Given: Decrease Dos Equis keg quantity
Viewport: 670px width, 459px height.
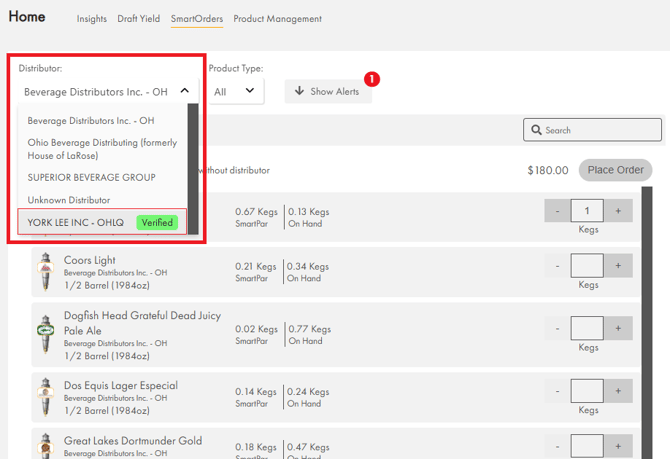Looking at the screenshot, I should pos(557,391).
